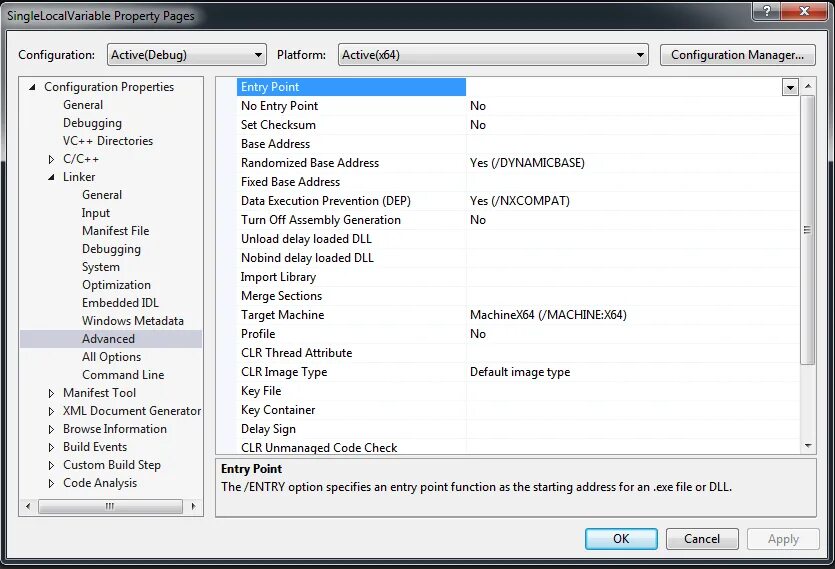
Task: Close the SingleLocalVariable Property Pages dialog
Action: point(804,11)
